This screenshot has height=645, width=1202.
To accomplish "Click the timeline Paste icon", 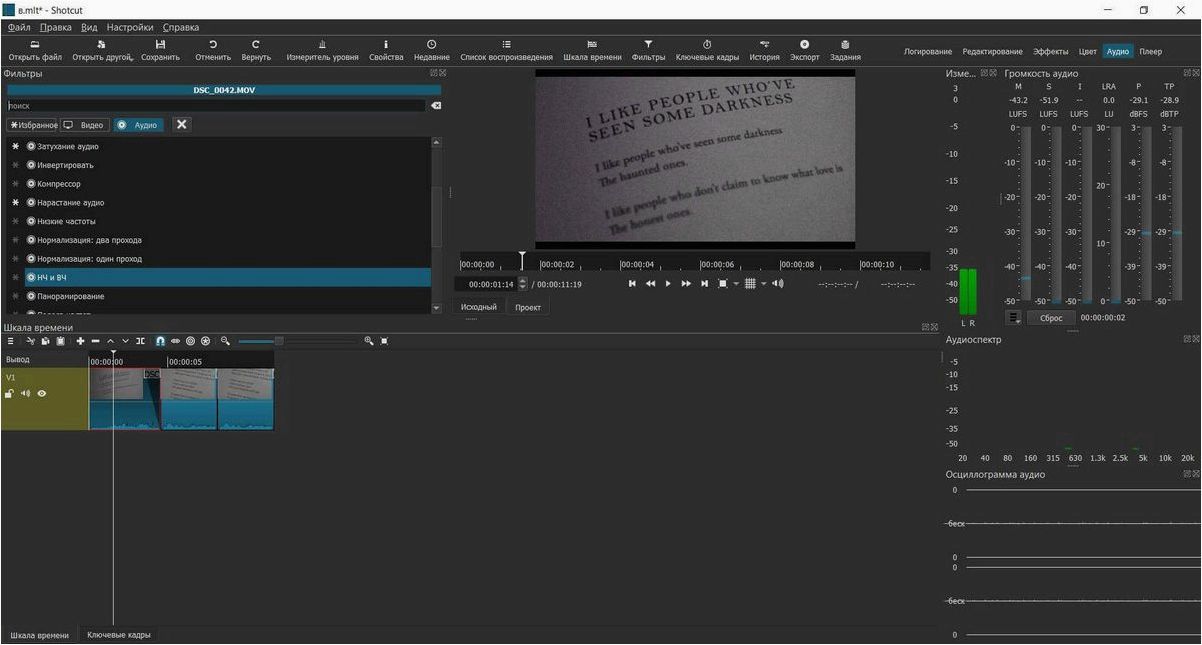I will [60, 341].
